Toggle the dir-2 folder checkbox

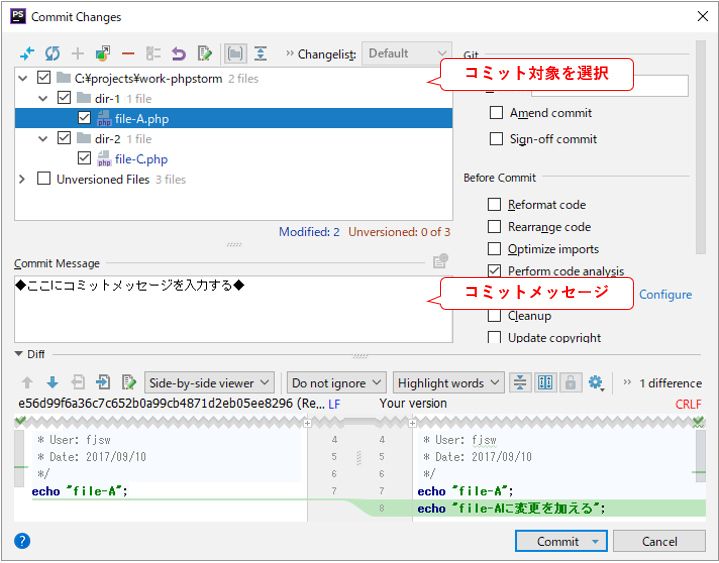point(64,138)
